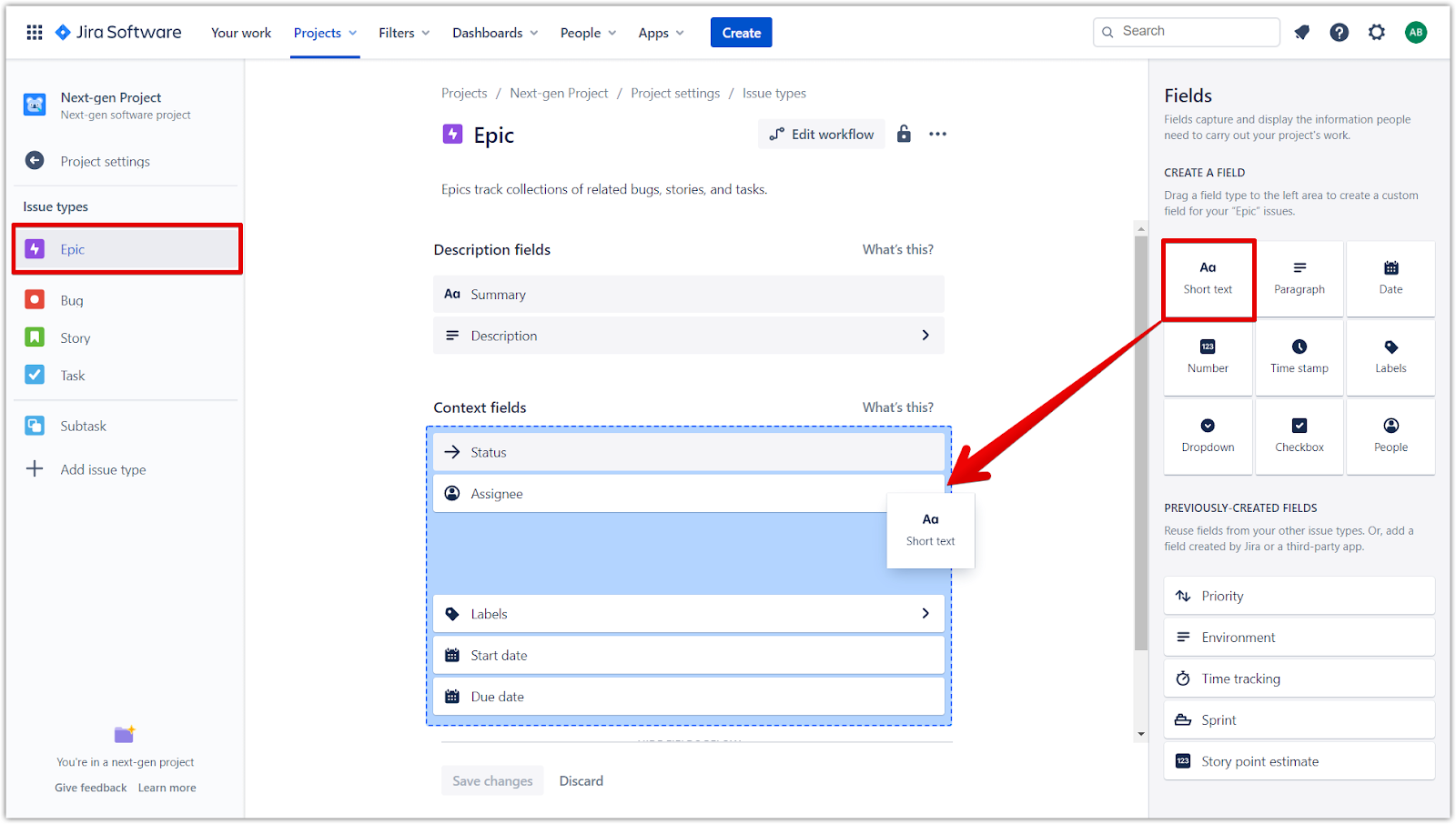Select the Labels field type tile
The image size is (1456, 824).
[1390, 357]
